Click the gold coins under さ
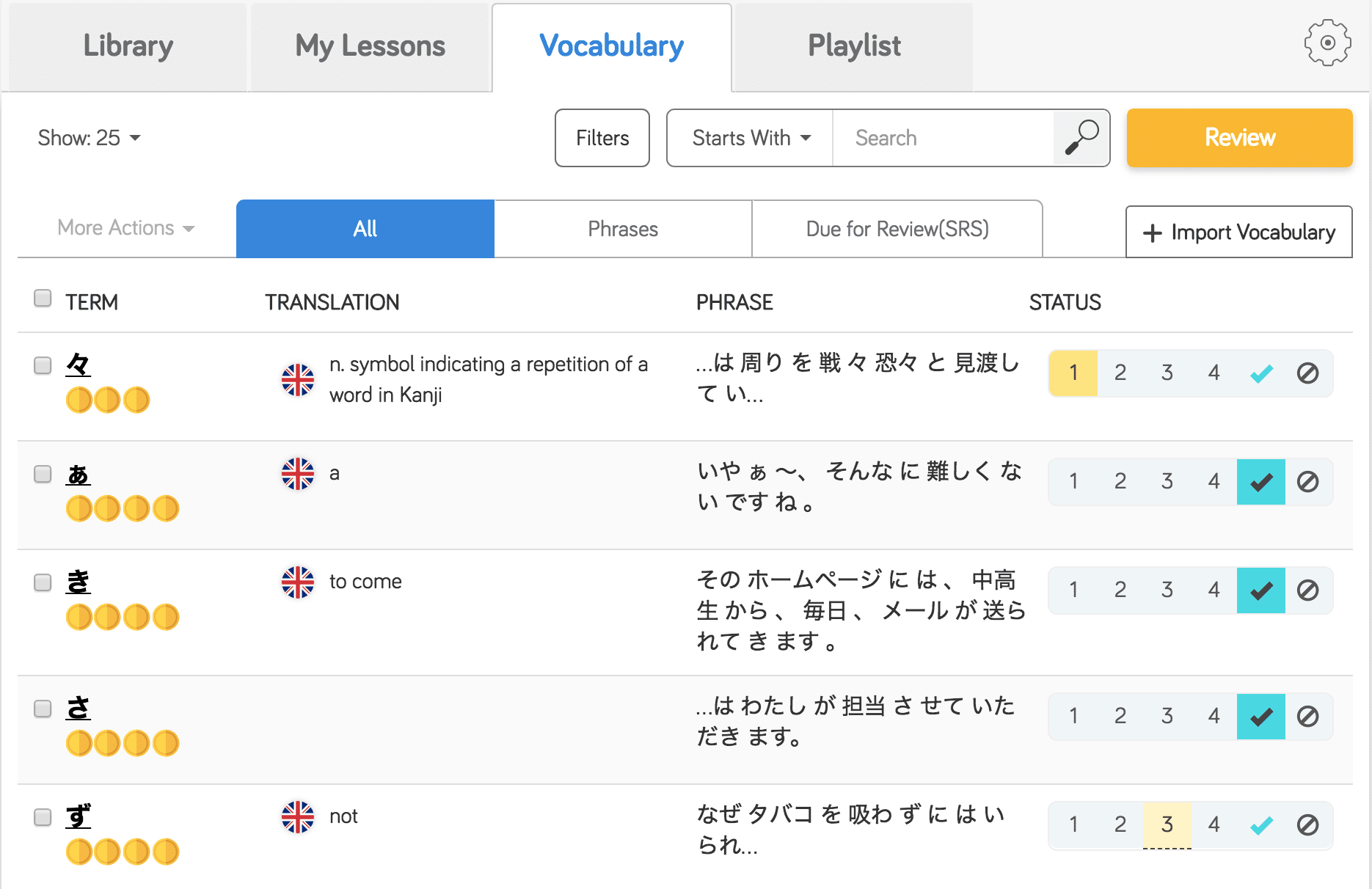Screen dimensions: 1372x889 pos(123,743)
